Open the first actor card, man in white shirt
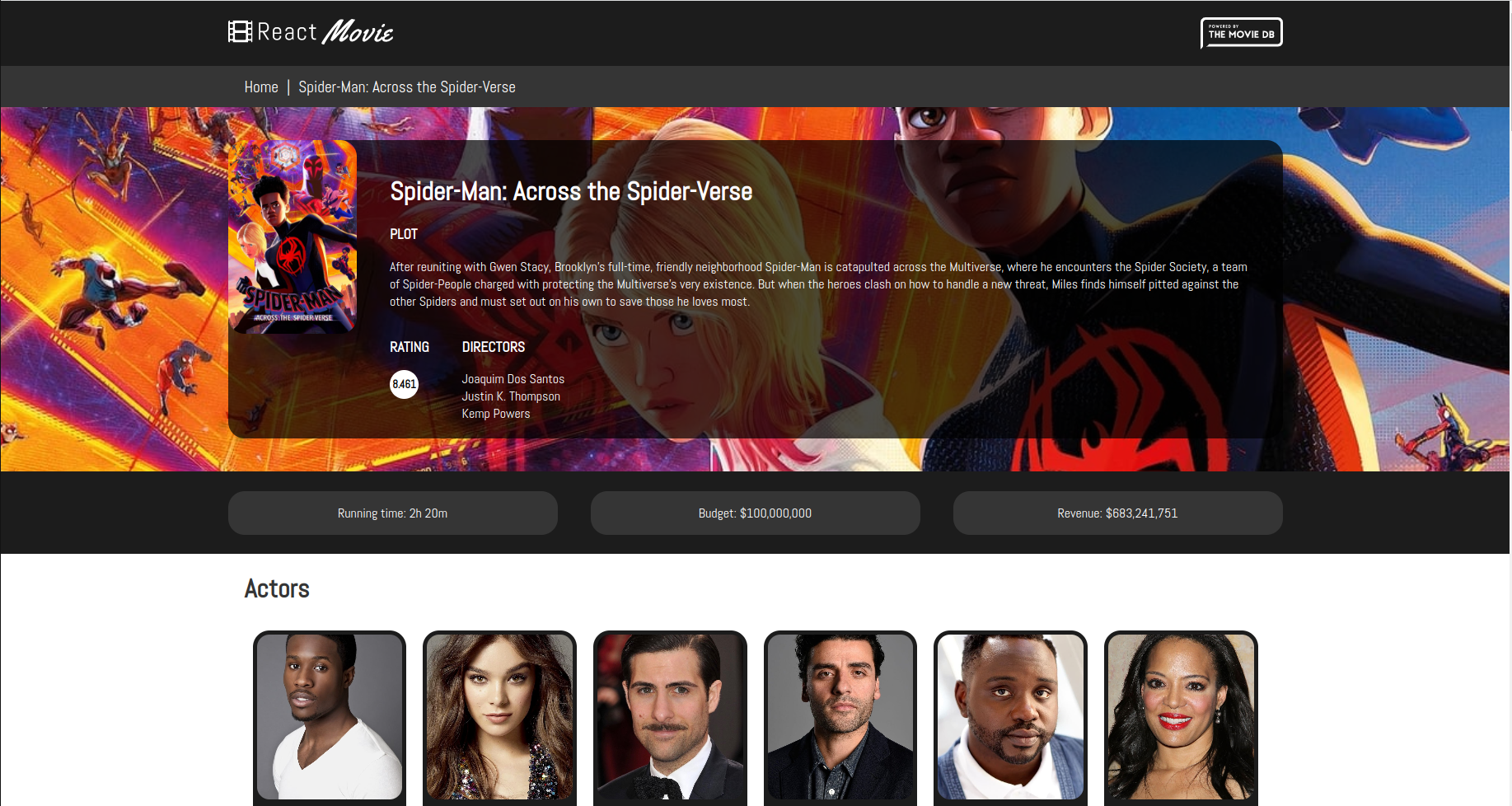1512x806 pixels. 330,718
